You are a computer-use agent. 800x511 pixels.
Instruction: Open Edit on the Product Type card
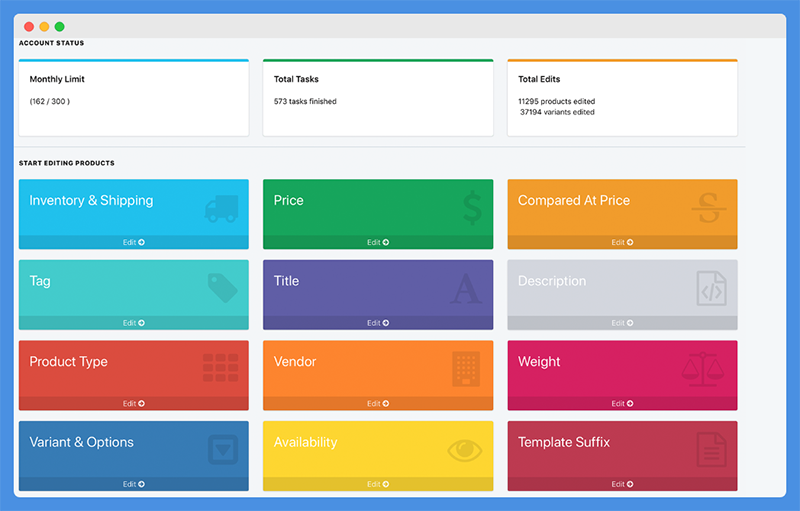[134, 403]
